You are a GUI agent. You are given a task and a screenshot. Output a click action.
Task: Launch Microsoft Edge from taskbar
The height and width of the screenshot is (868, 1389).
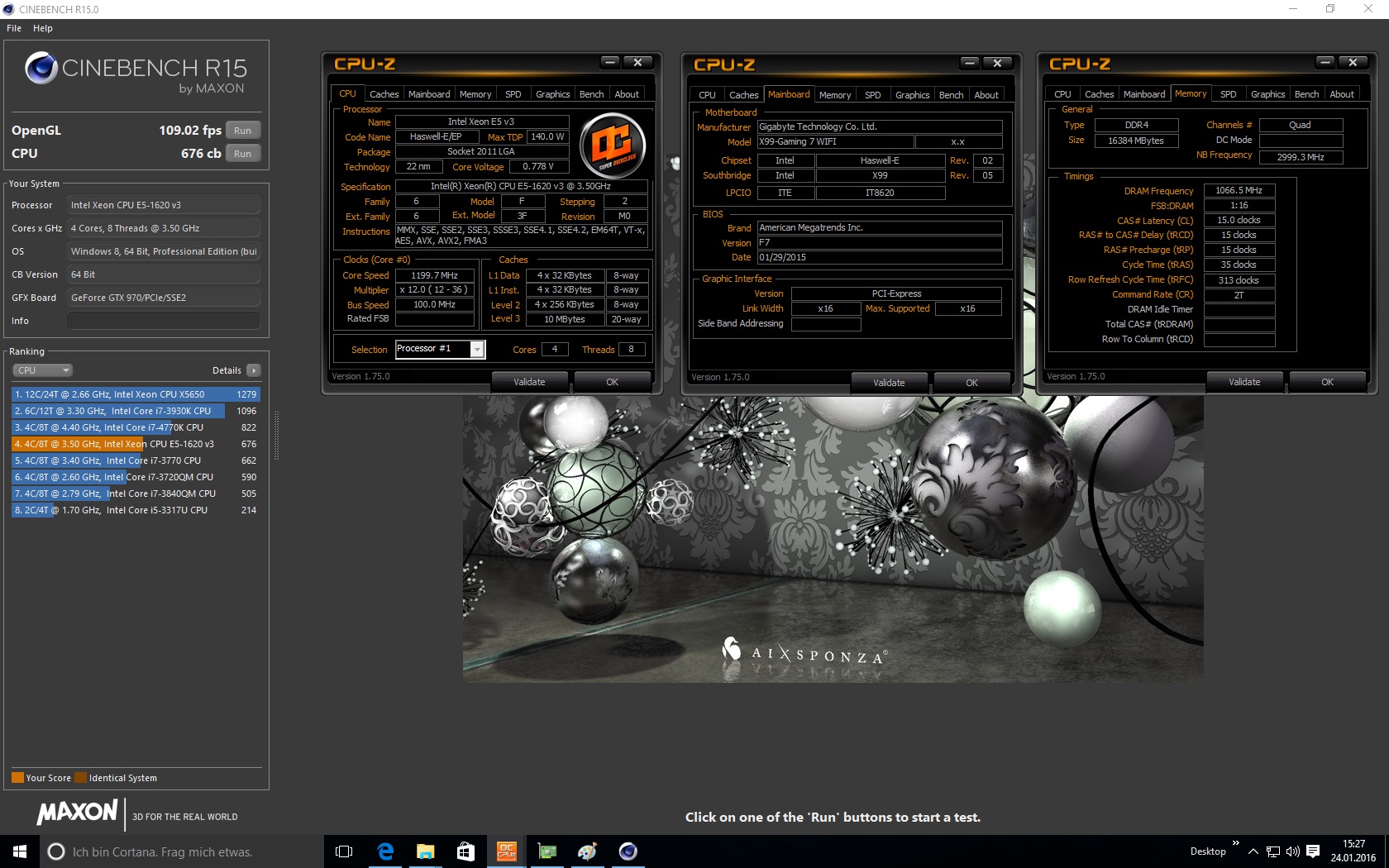coord(385,851)
